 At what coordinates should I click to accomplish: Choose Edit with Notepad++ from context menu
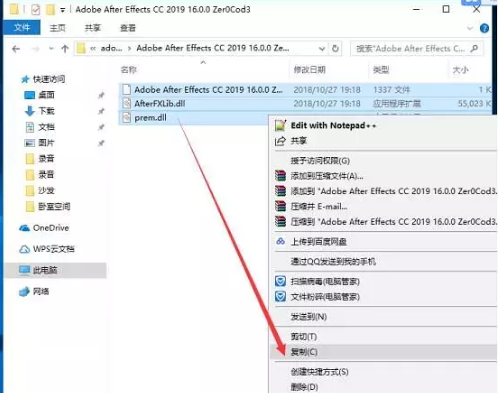(x=383, y=126)
